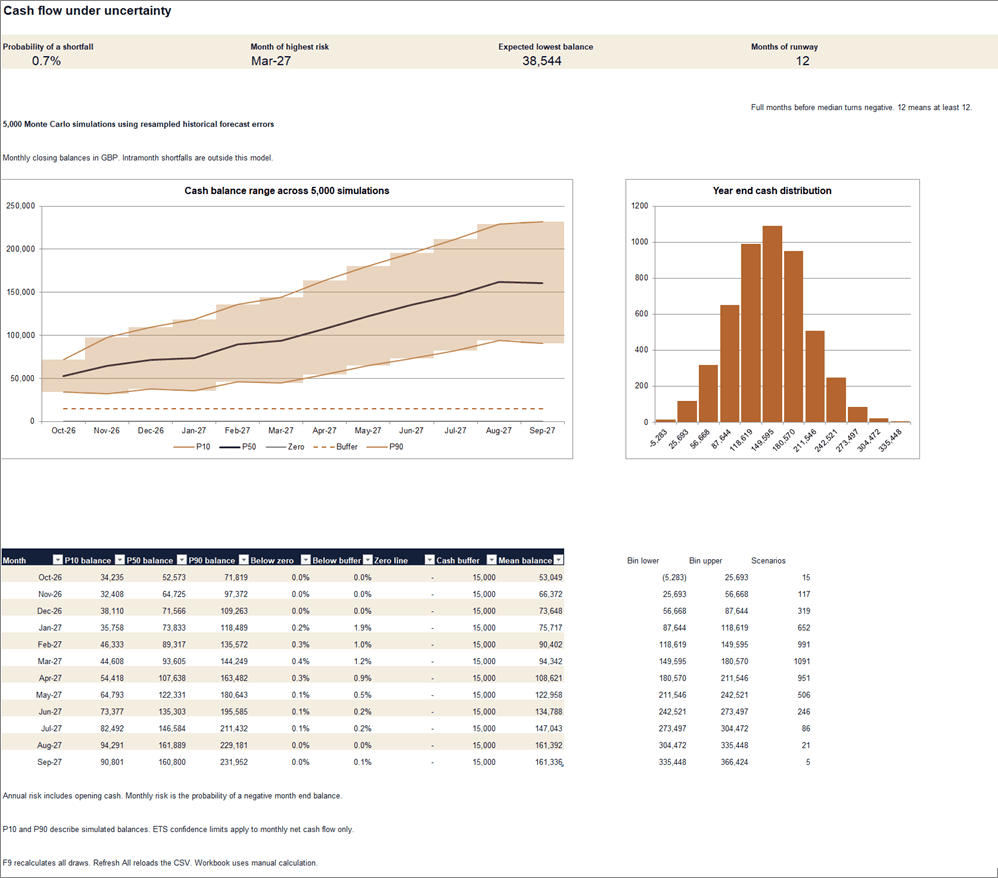Image resolution: width=998 pixels, height=878 pixels.
Task: Select the P10 balance cell 94,291
Action: [x=112, y=746]
